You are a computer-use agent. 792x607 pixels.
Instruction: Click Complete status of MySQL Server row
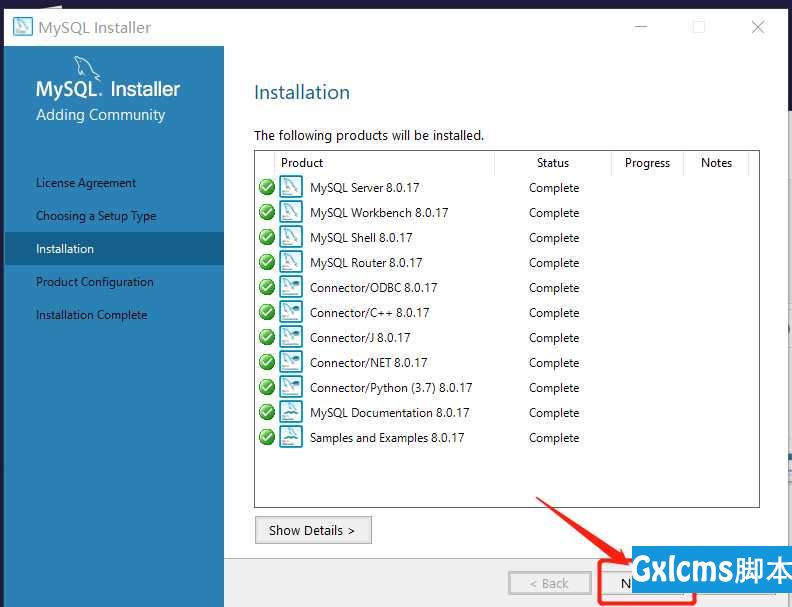pos(554,188)
